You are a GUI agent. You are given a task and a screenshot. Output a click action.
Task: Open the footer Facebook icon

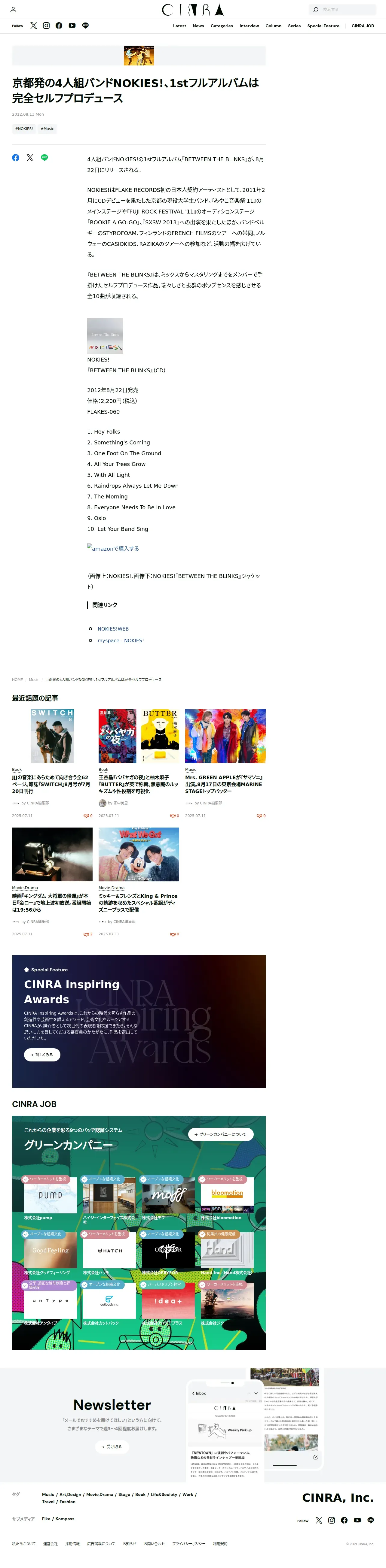(345, 1521)
